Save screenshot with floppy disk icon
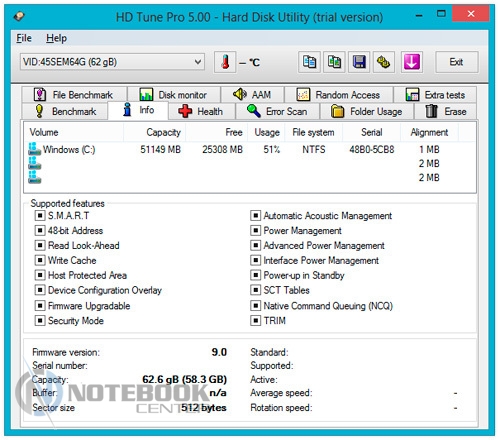 [359, 62]
